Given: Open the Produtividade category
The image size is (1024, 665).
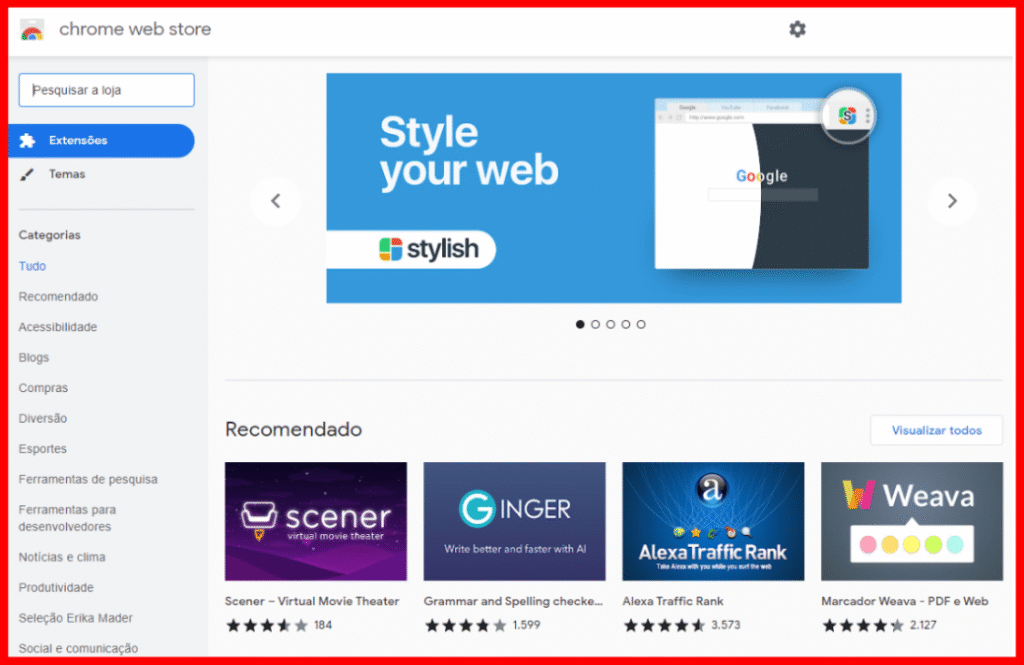Looking at the screenshot, I should [x=56, y=587].
